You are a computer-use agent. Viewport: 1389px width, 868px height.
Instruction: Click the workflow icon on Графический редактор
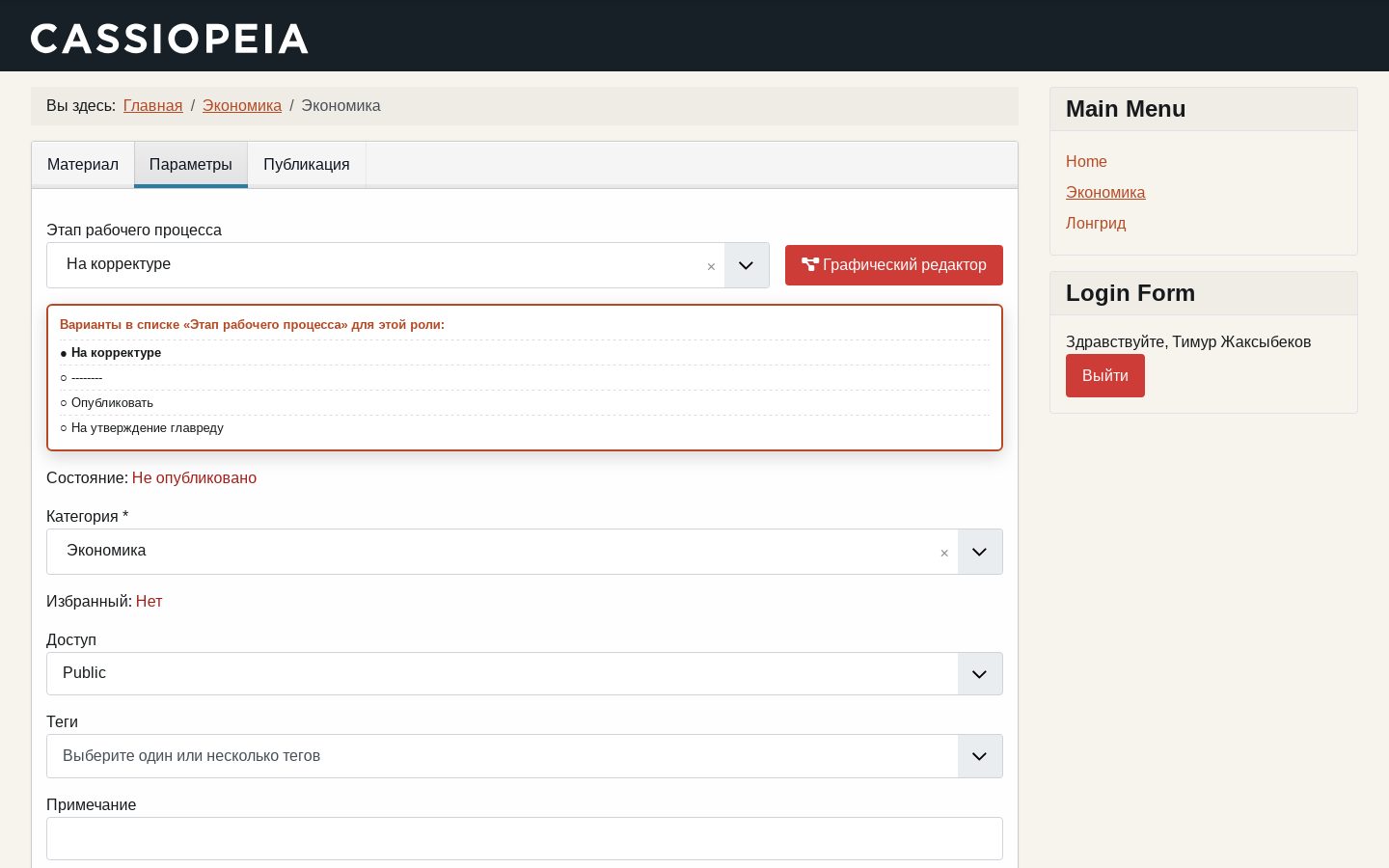coord(809,264)
